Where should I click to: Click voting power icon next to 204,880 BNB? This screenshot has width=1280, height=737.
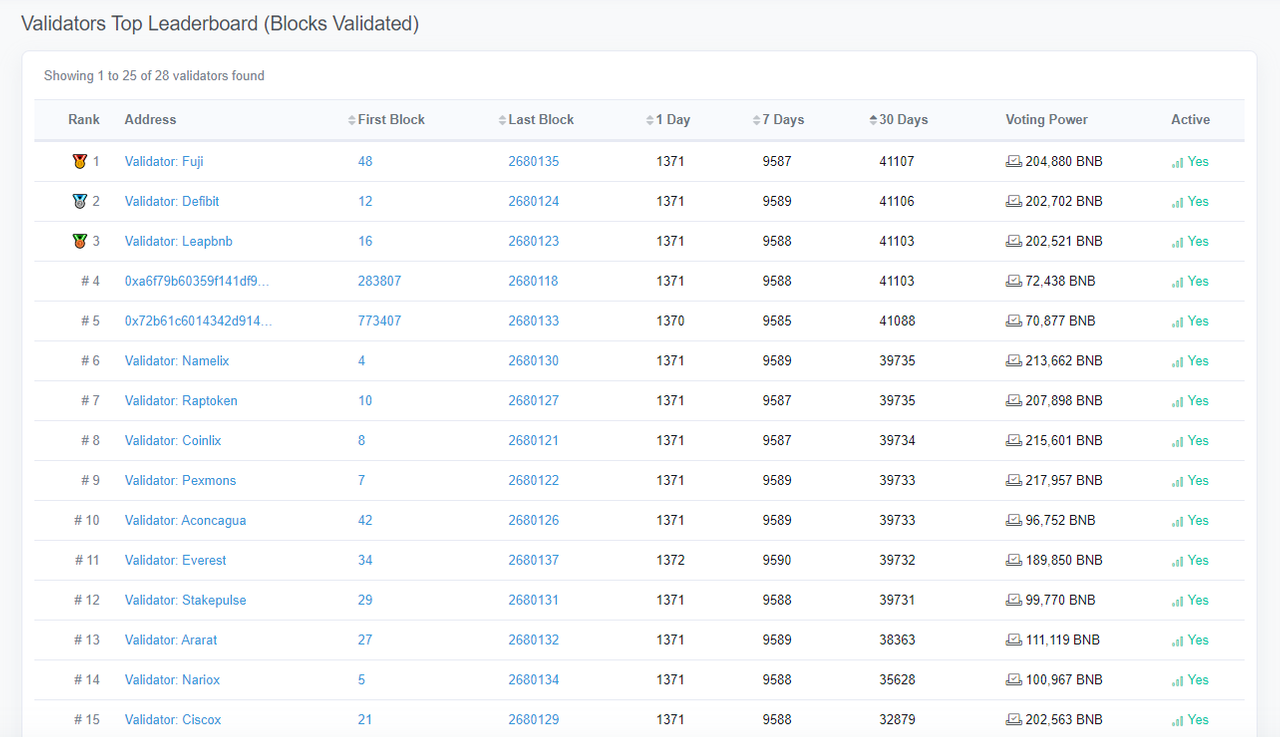[1014, 161]
